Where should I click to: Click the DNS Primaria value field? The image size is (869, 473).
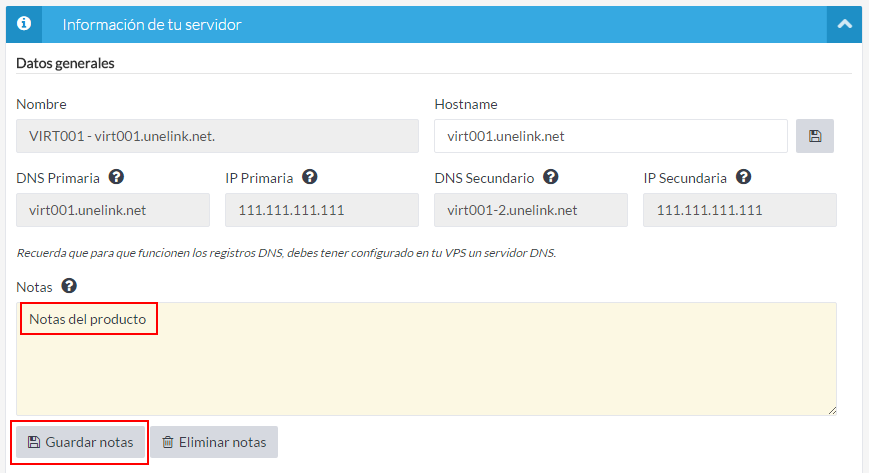coord(113,210)
